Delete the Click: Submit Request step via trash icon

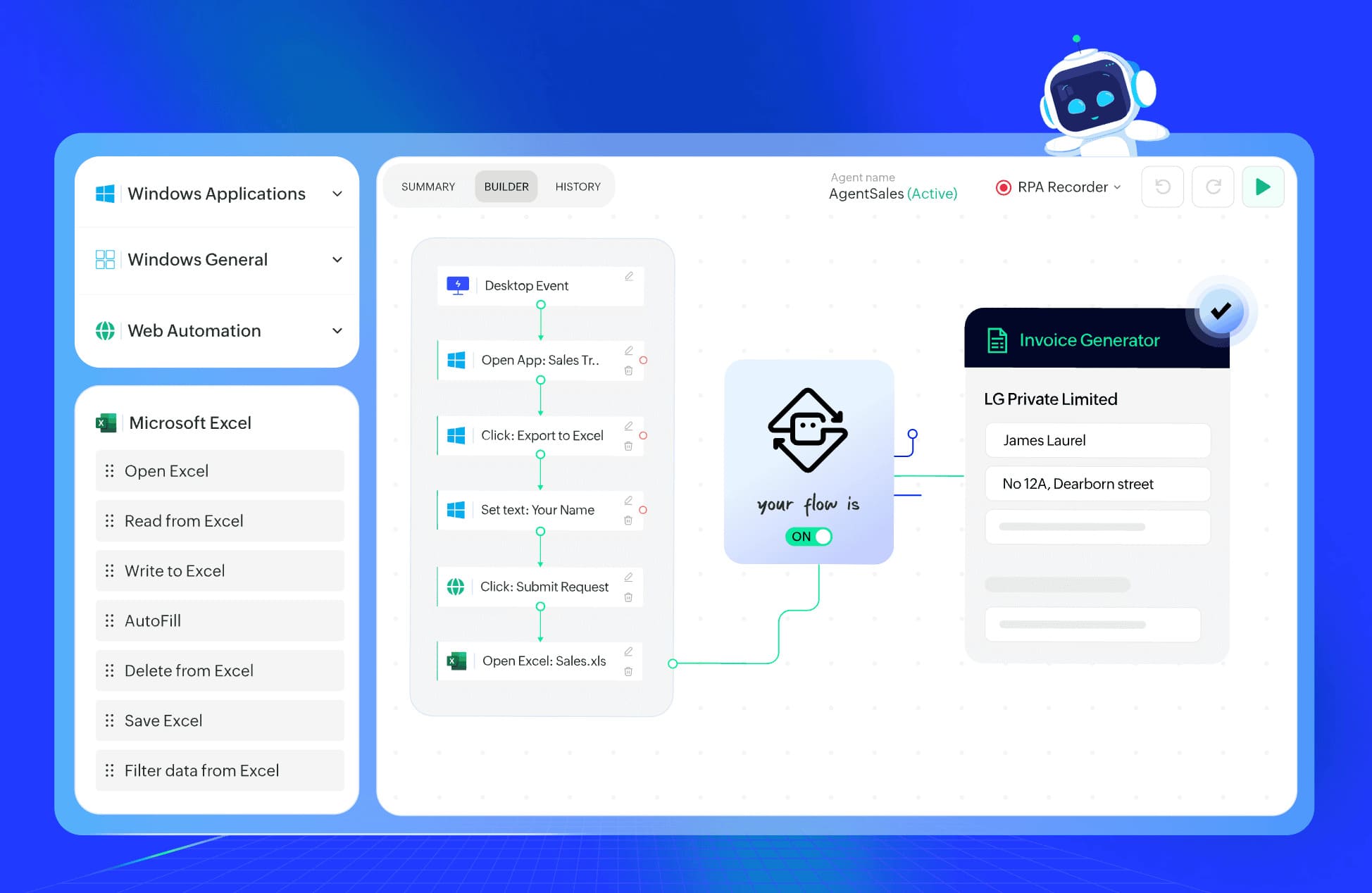tap(629, 597)
